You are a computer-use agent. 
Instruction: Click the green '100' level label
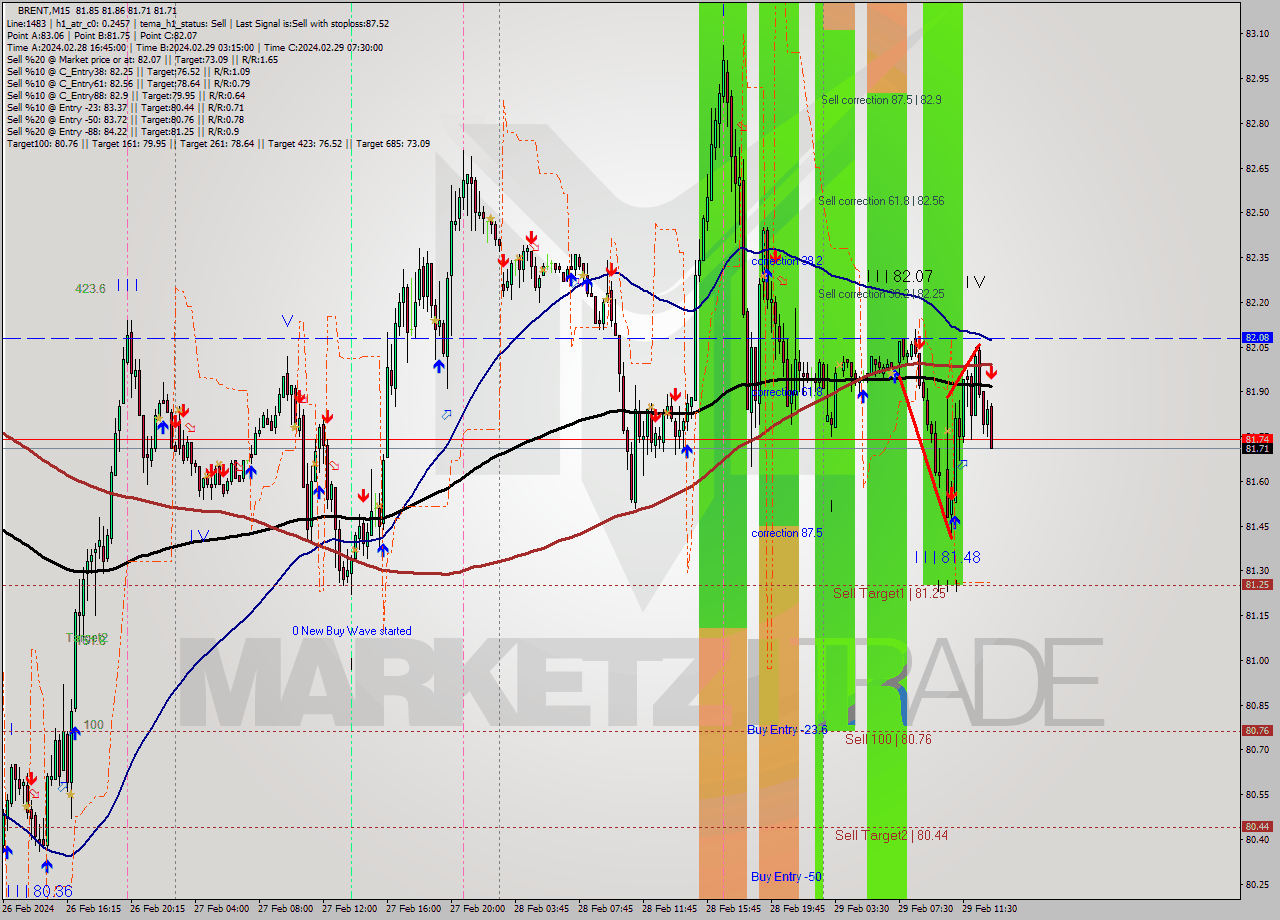pos(93,725)
